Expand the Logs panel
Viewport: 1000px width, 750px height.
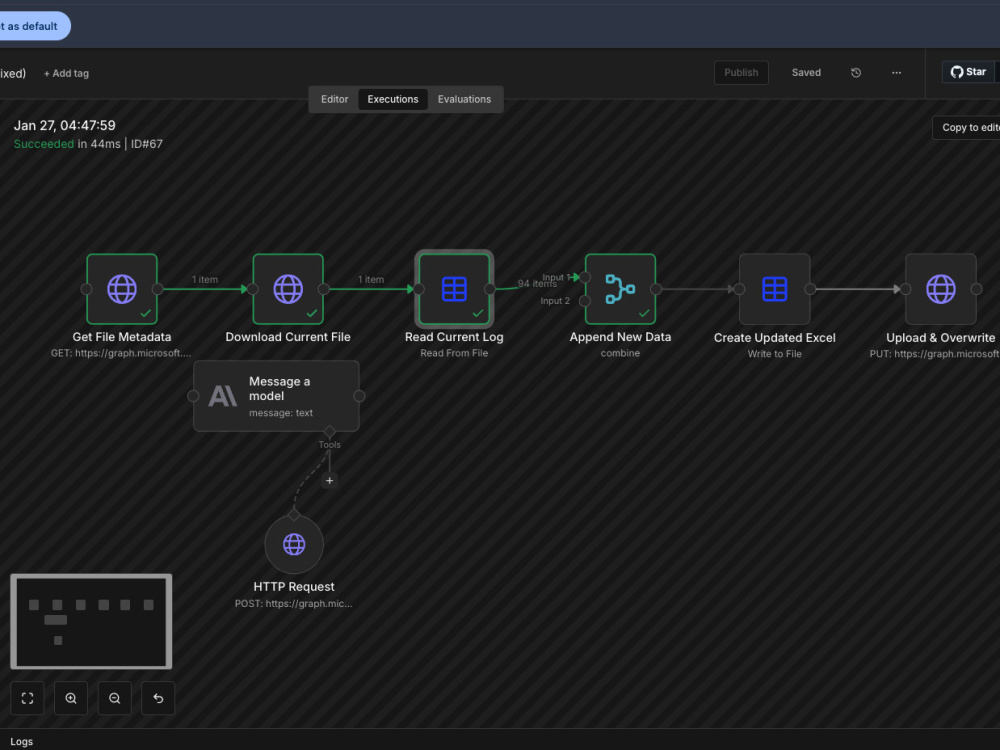coord(22,742)
